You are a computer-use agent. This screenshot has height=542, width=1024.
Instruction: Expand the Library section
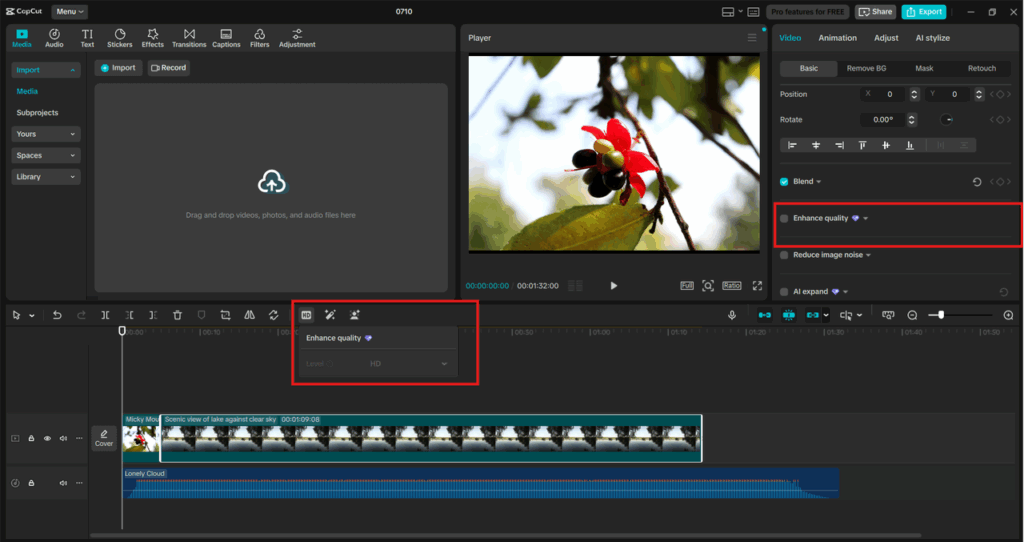[46, 177]
